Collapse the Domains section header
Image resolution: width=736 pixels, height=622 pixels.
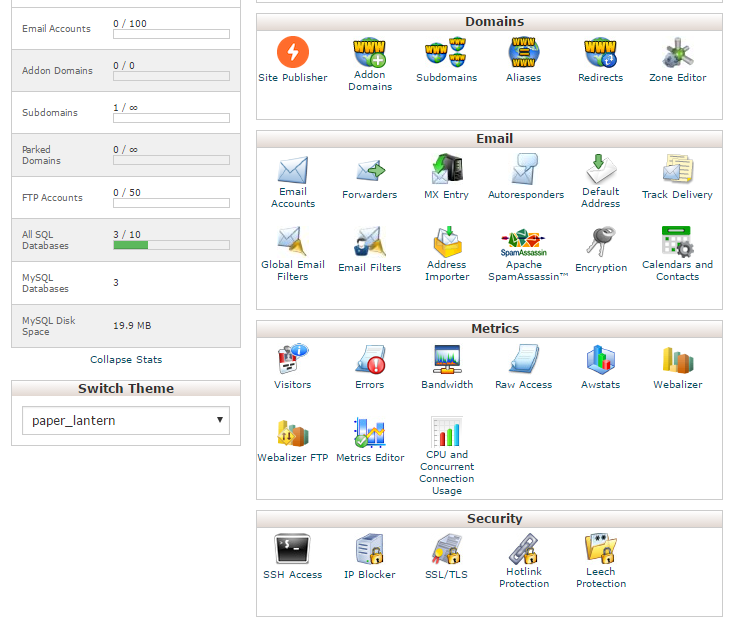[489, 22]
